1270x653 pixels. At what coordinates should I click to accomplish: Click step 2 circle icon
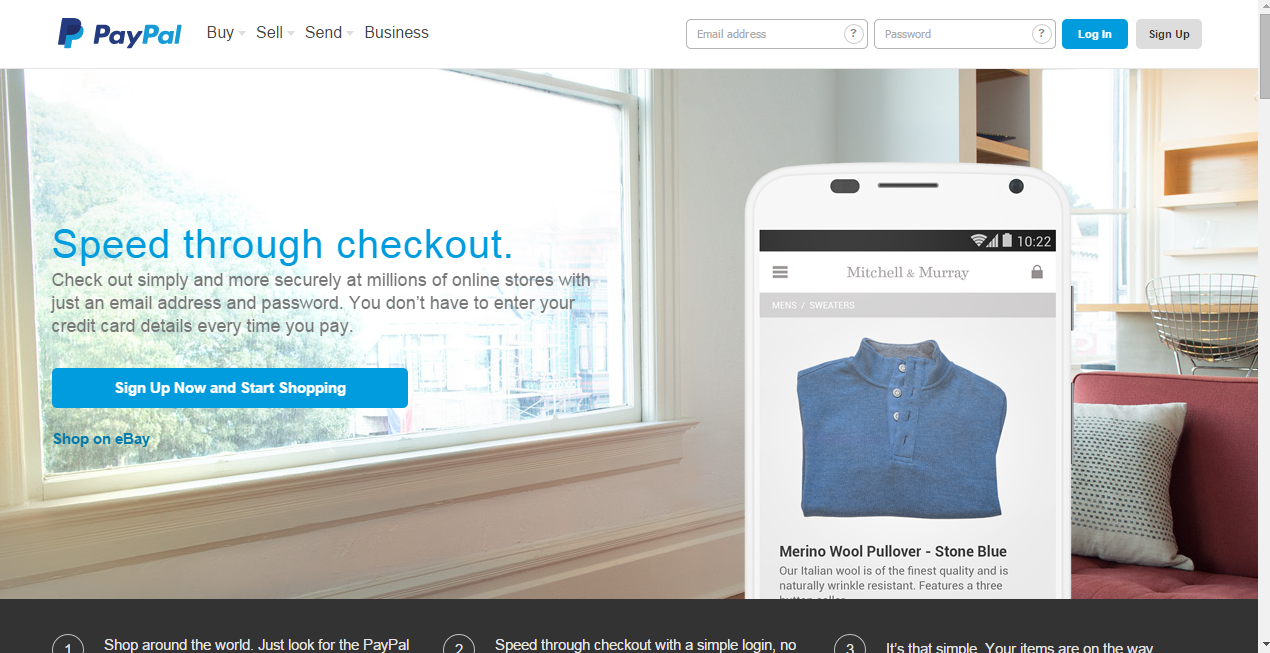[x=459, y=644]
